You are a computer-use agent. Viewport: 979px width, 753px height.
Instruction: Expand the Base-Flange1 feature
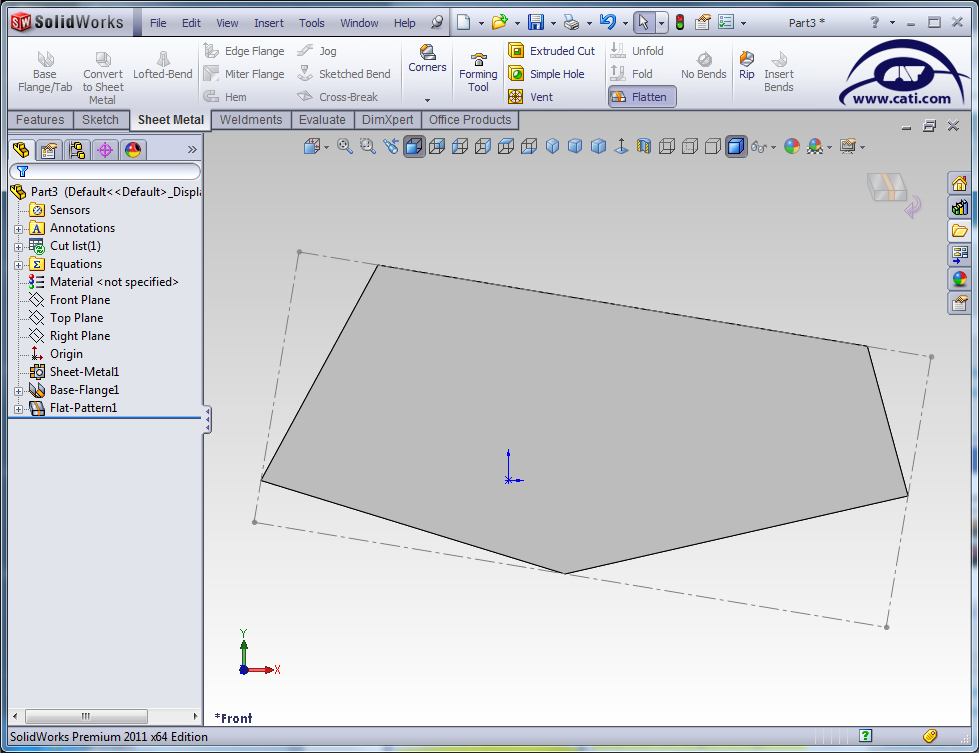(19, 391)
